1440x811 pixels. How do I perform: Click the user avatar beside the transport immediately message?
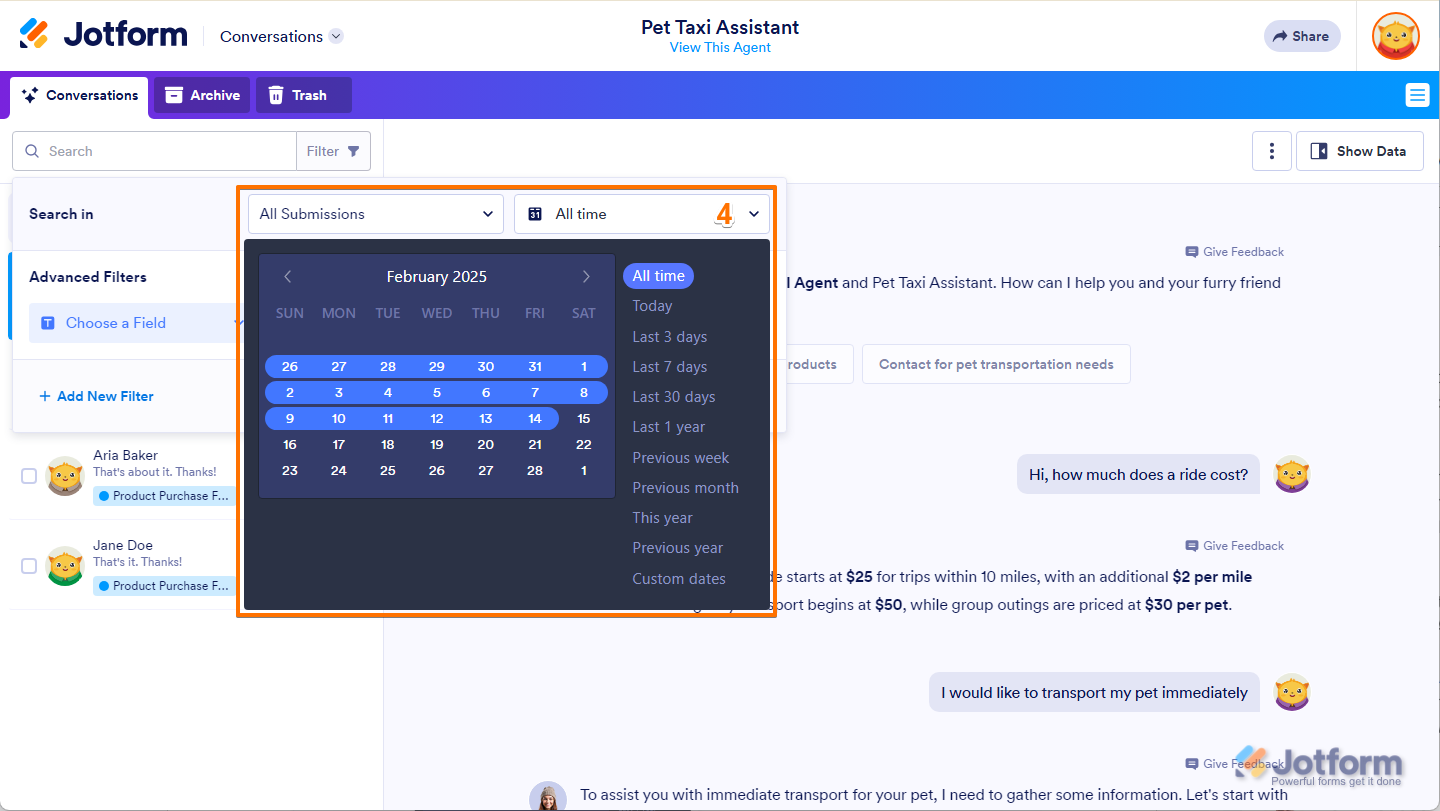click(x=1292, y=692)
